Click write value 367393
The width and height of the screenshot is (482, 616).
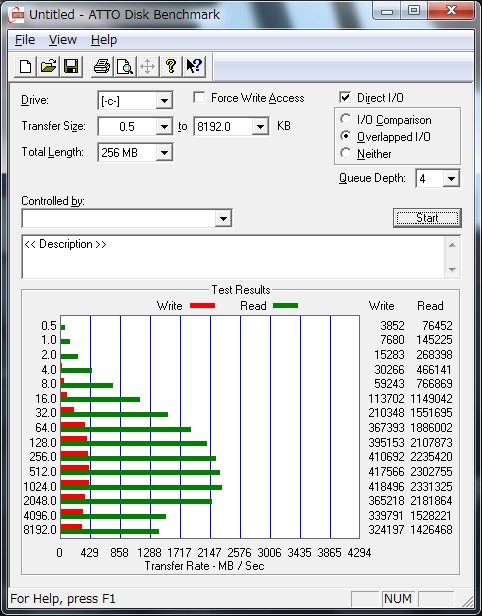pyautogui.click(x=386, y=427)
